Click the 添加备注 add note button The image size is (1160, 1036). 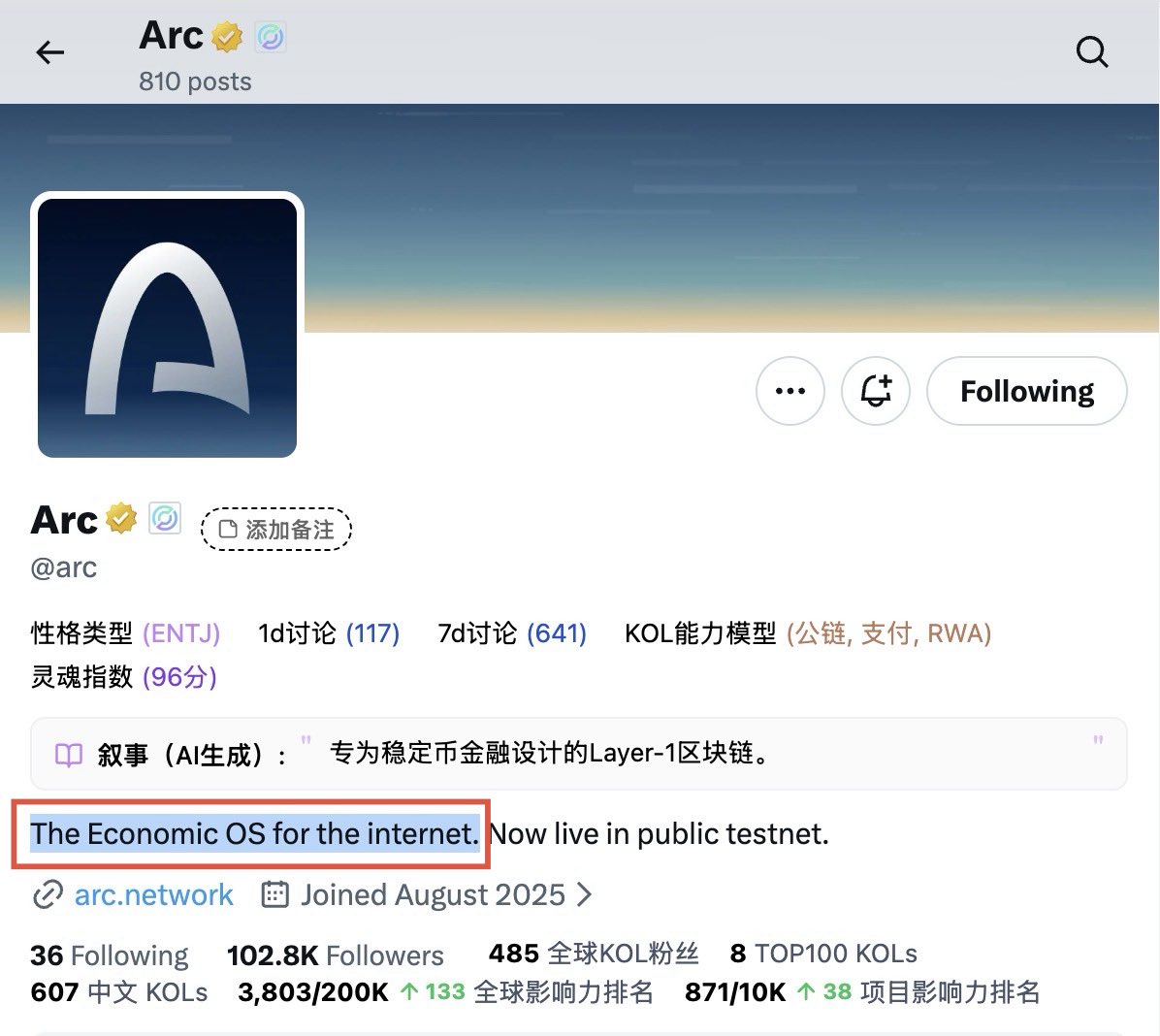[276, 529]
